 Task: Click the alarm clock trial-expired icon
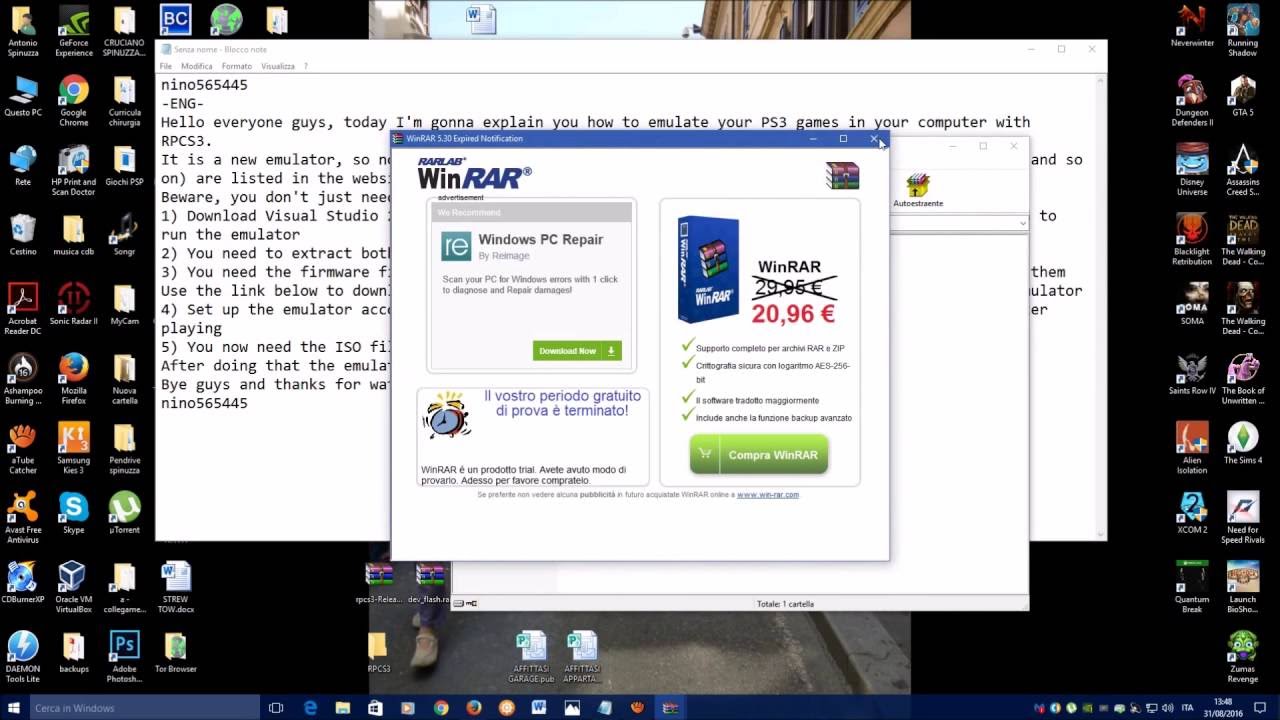[x=446, y=415]
